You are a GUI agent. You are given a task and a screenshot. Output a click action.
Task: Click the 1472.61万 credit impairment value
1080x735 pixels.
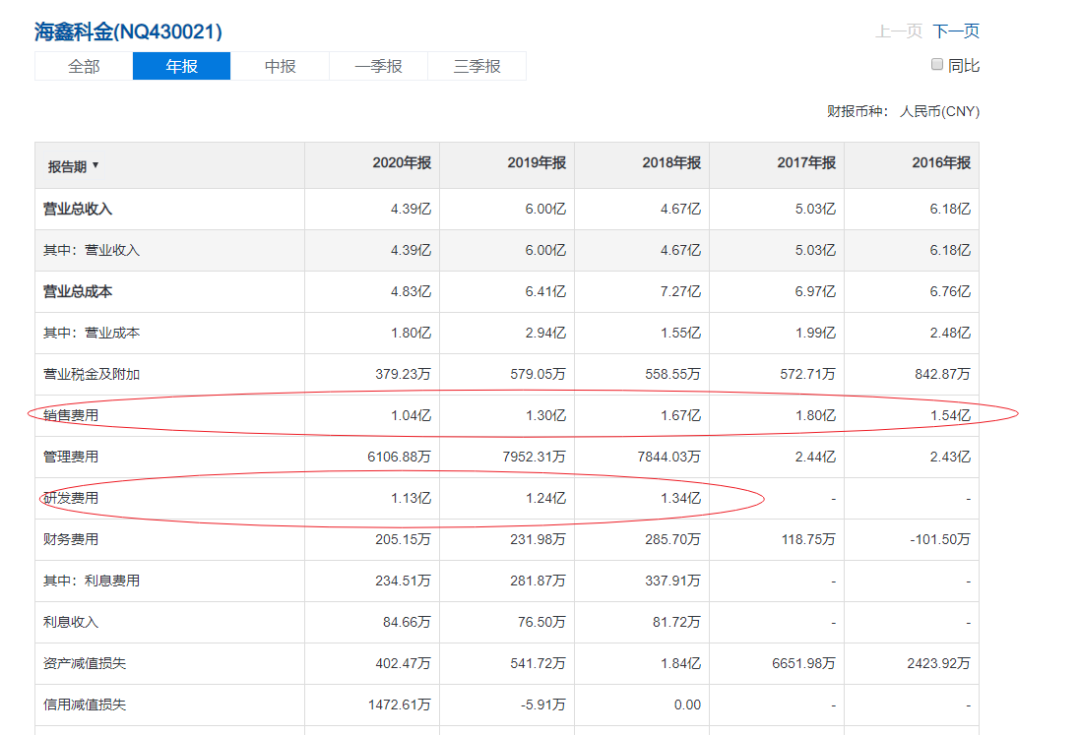[x=399, y=705]
